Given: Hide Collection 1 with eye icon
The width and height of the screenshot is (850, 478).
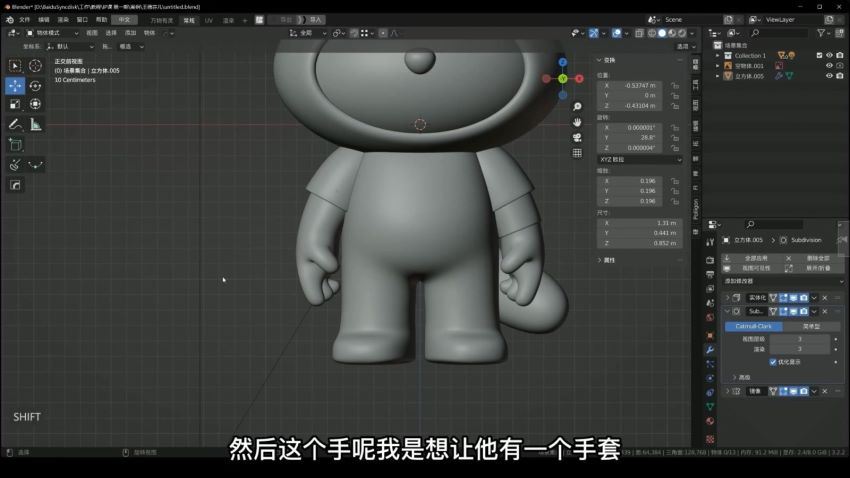Looking at the screenshot, I should 829,55.
